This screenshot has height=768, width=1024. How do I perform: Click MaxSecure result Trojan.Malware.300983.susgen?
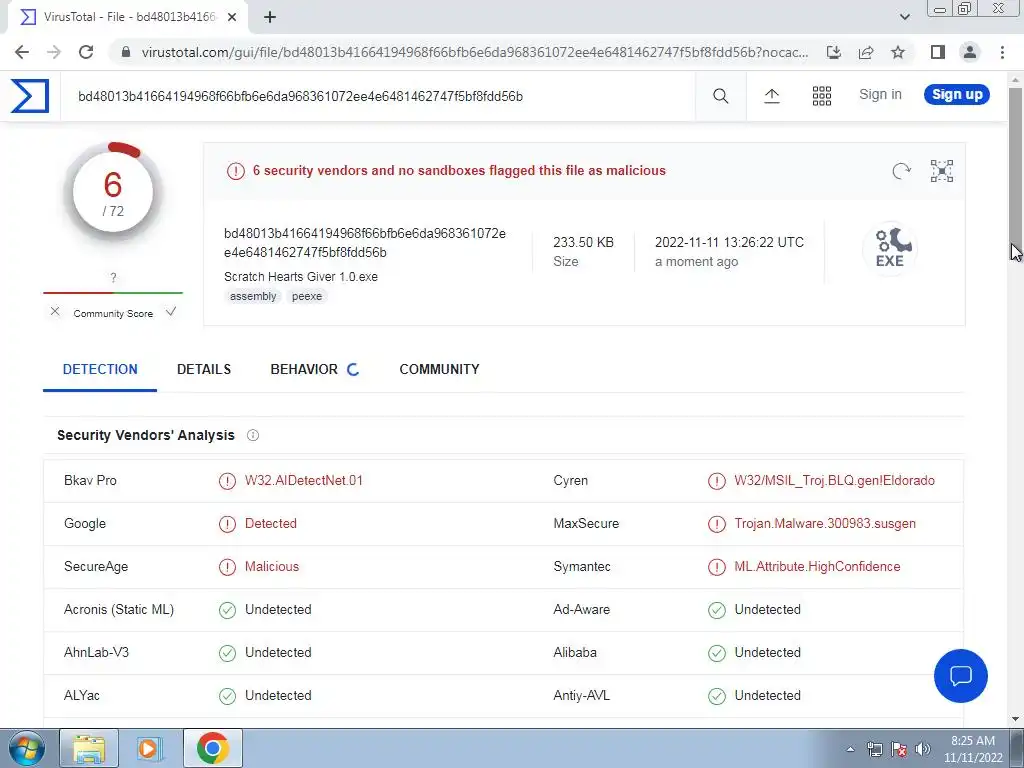coord(825,524)
